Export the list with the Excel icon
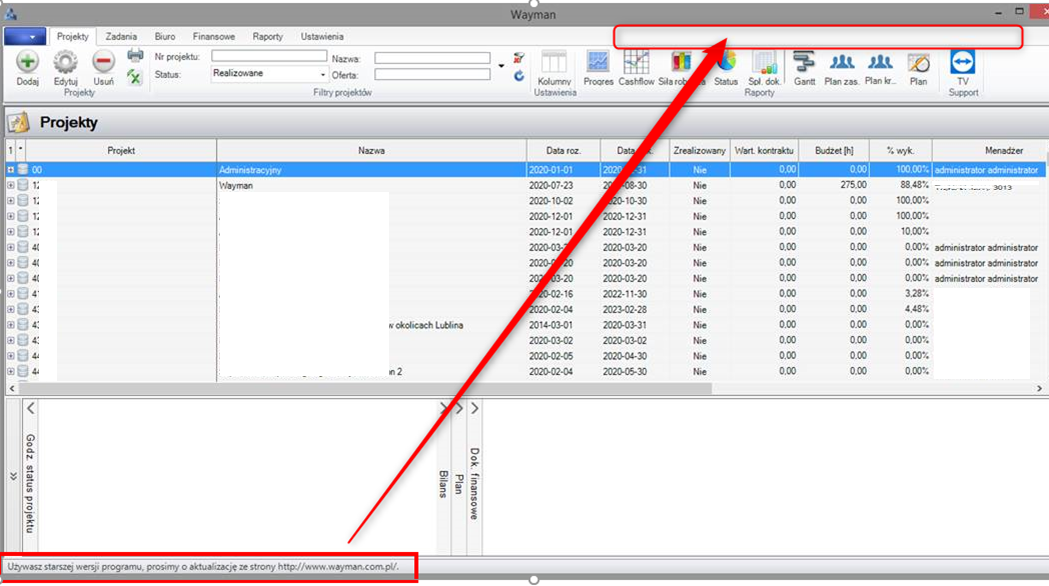Image resolution: width=1049 pixels, height=586 pixels. (x=134, y=78)
